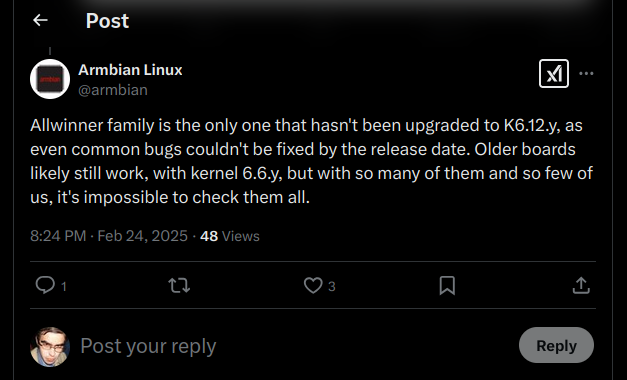Click the Armbian Linux display name

pos(130,70)
